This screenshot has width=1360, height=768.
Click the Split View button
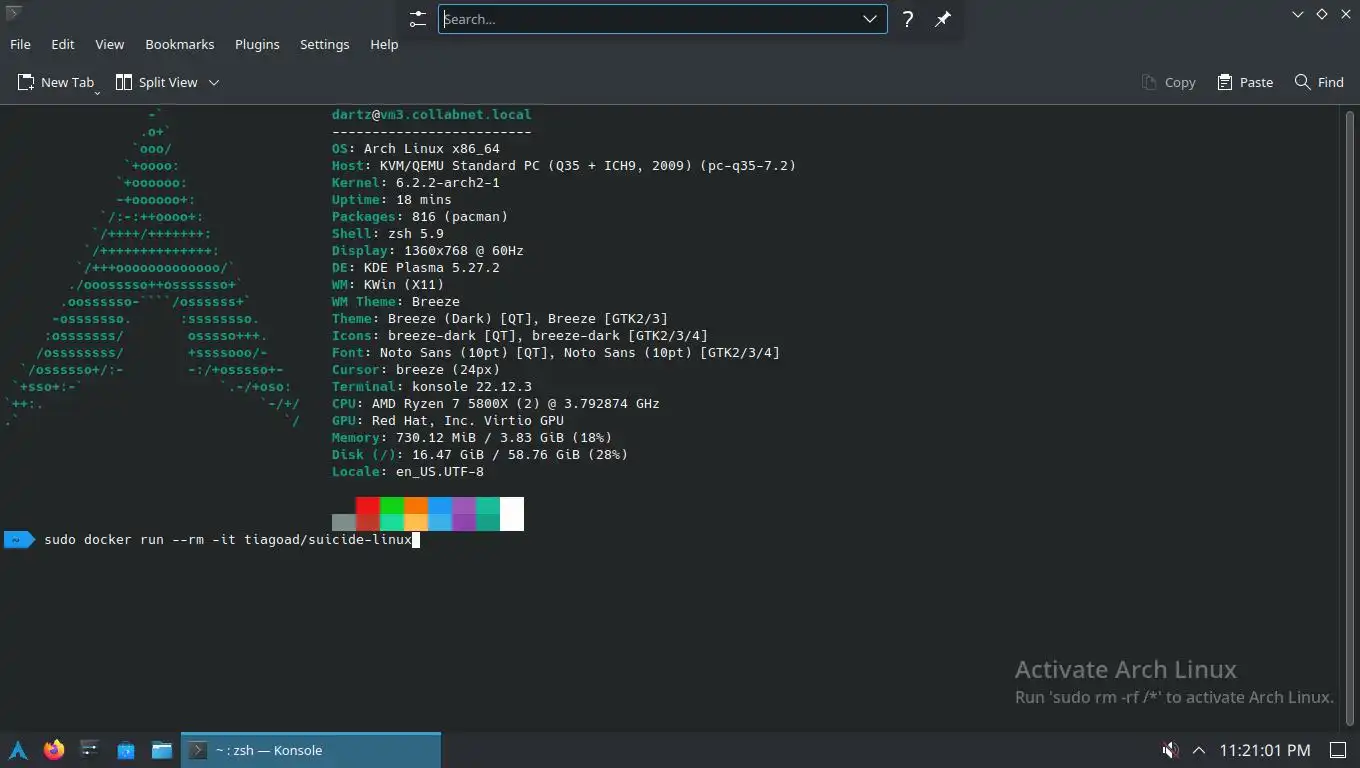pos(157,82)
